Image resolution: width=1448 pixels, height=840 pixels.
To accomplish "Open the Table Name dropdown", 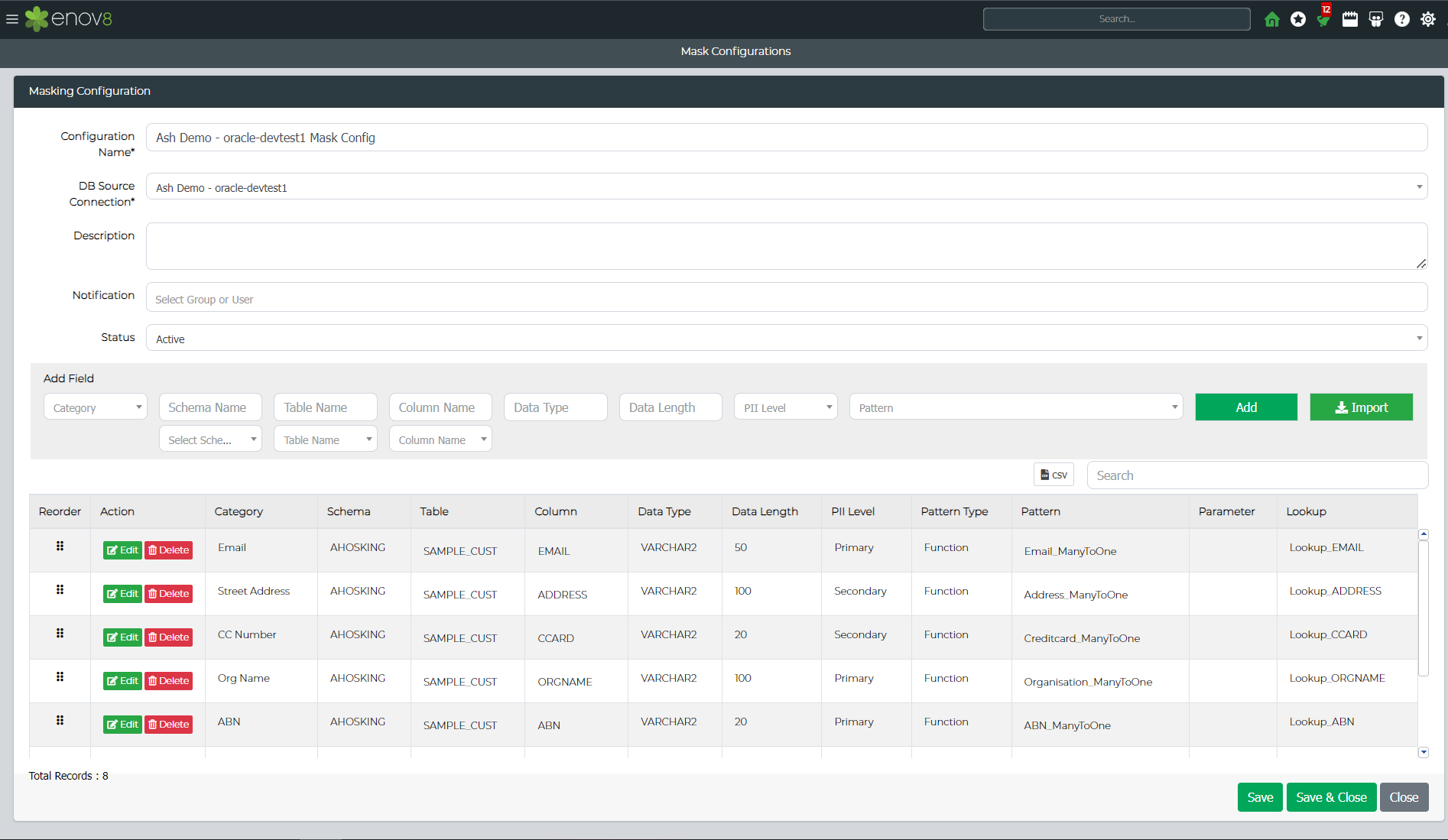I will pyautogui.click(x=326, y=439).
